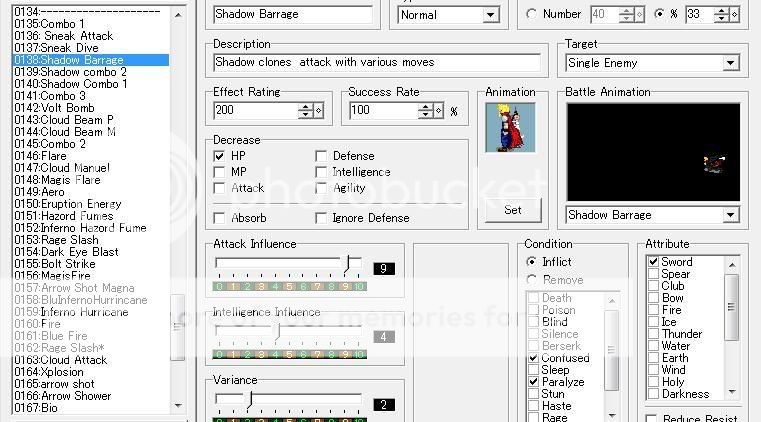Click the skill name field Shadow Barrage
This screenshot has width=761, height=422.
293,15
